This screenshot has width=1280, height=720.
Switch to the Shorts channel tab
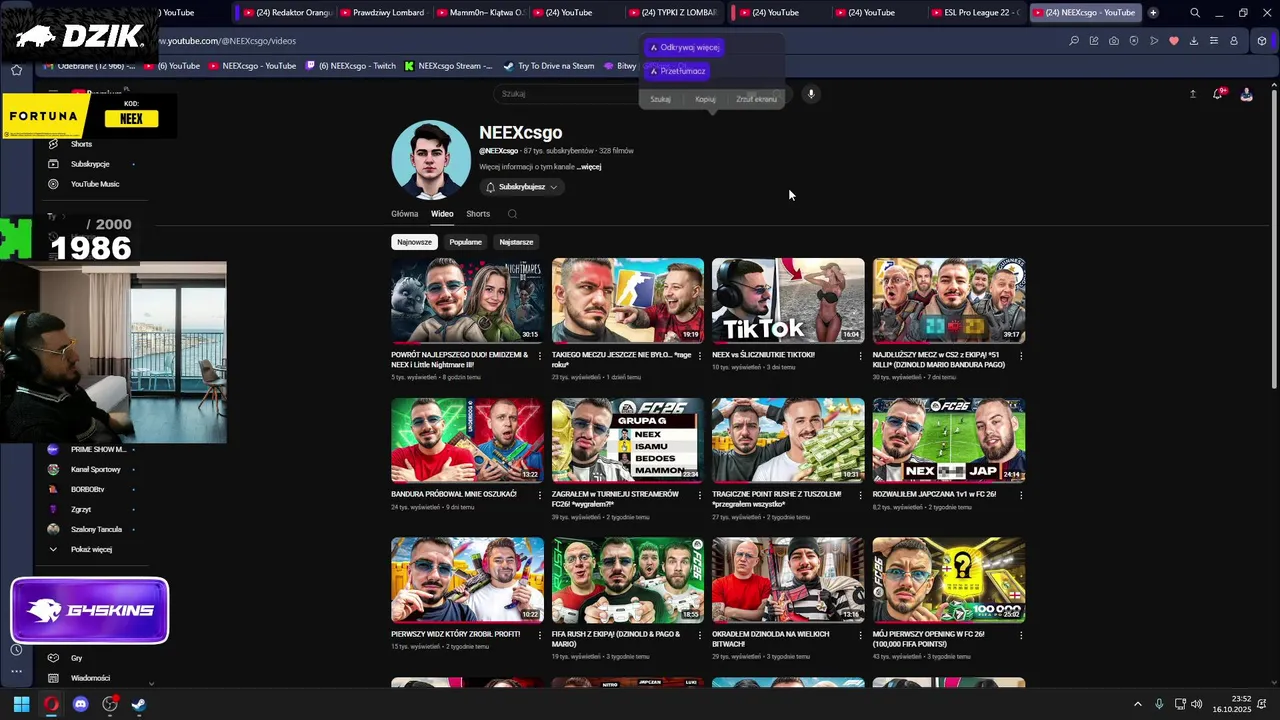tap(478, 214)
